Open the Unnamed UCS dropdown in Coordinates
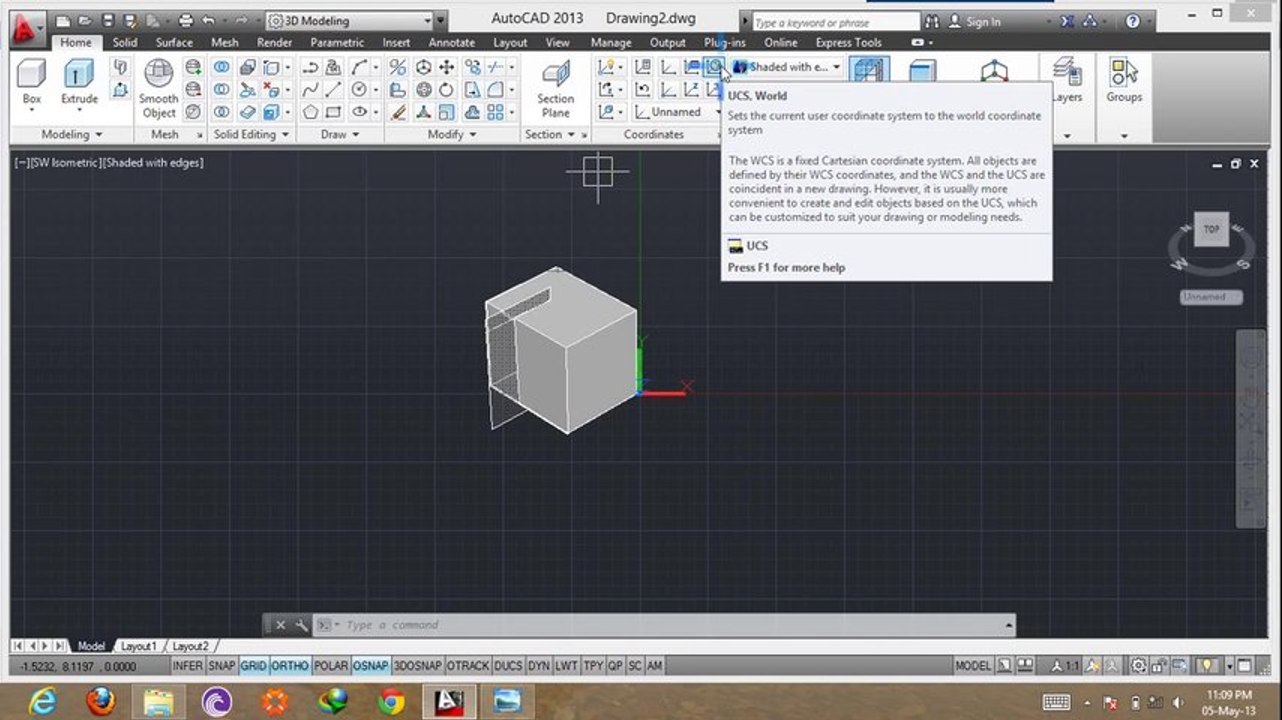The image size is (1282, 720). pos(677,112)
